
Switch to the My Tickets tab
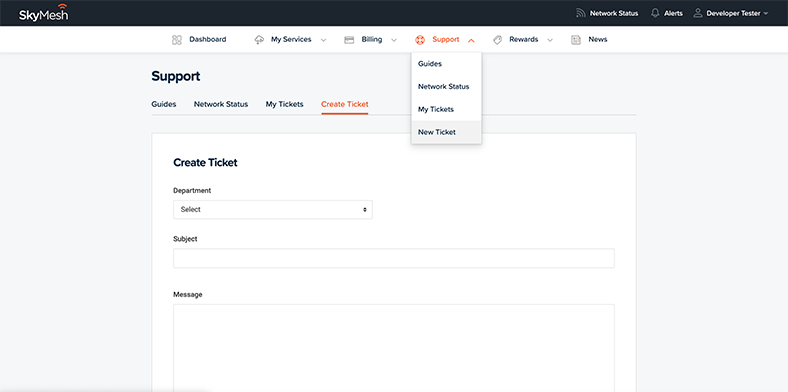point(284,105)
